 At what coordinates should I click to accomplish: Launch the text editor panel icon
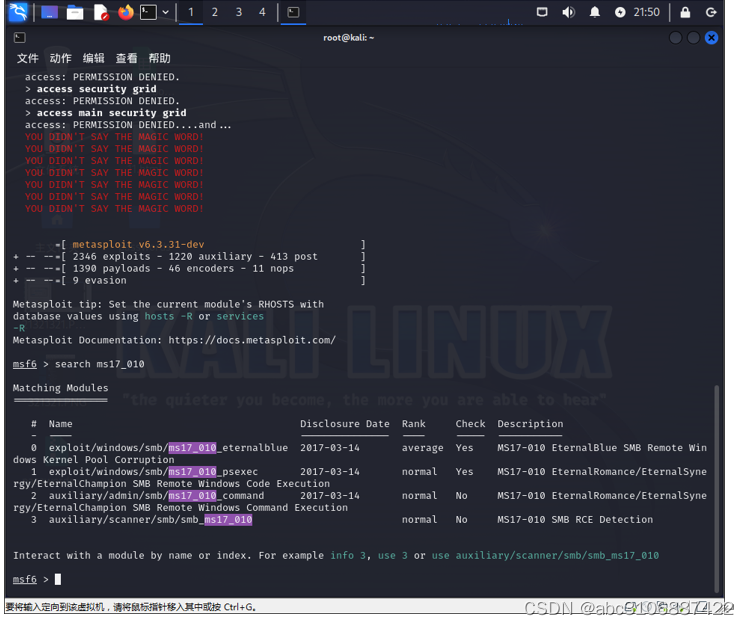click(x=101, y=12)
